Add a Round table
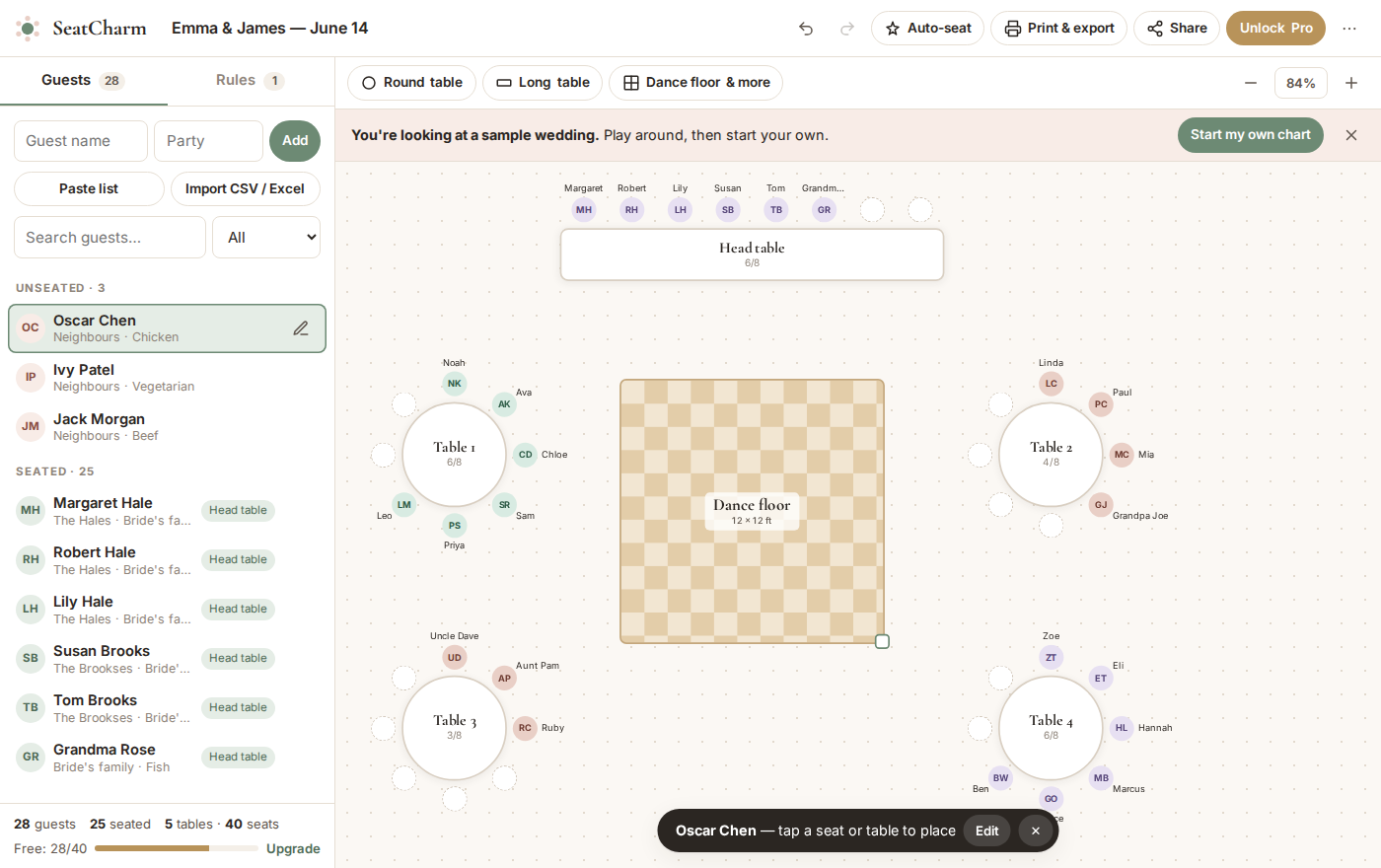The width and height of the screenshot is (1381, 868). coord(411,83)
